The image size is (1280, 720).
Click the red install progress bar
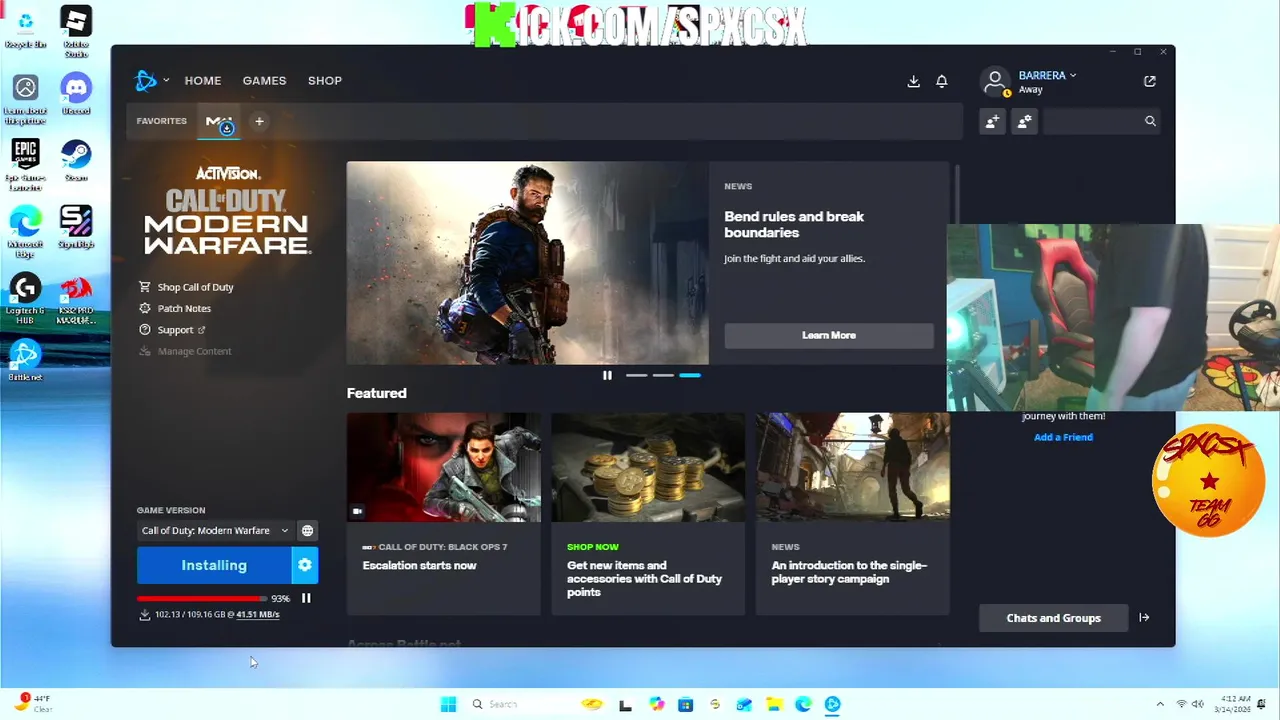tap(202, 598)
